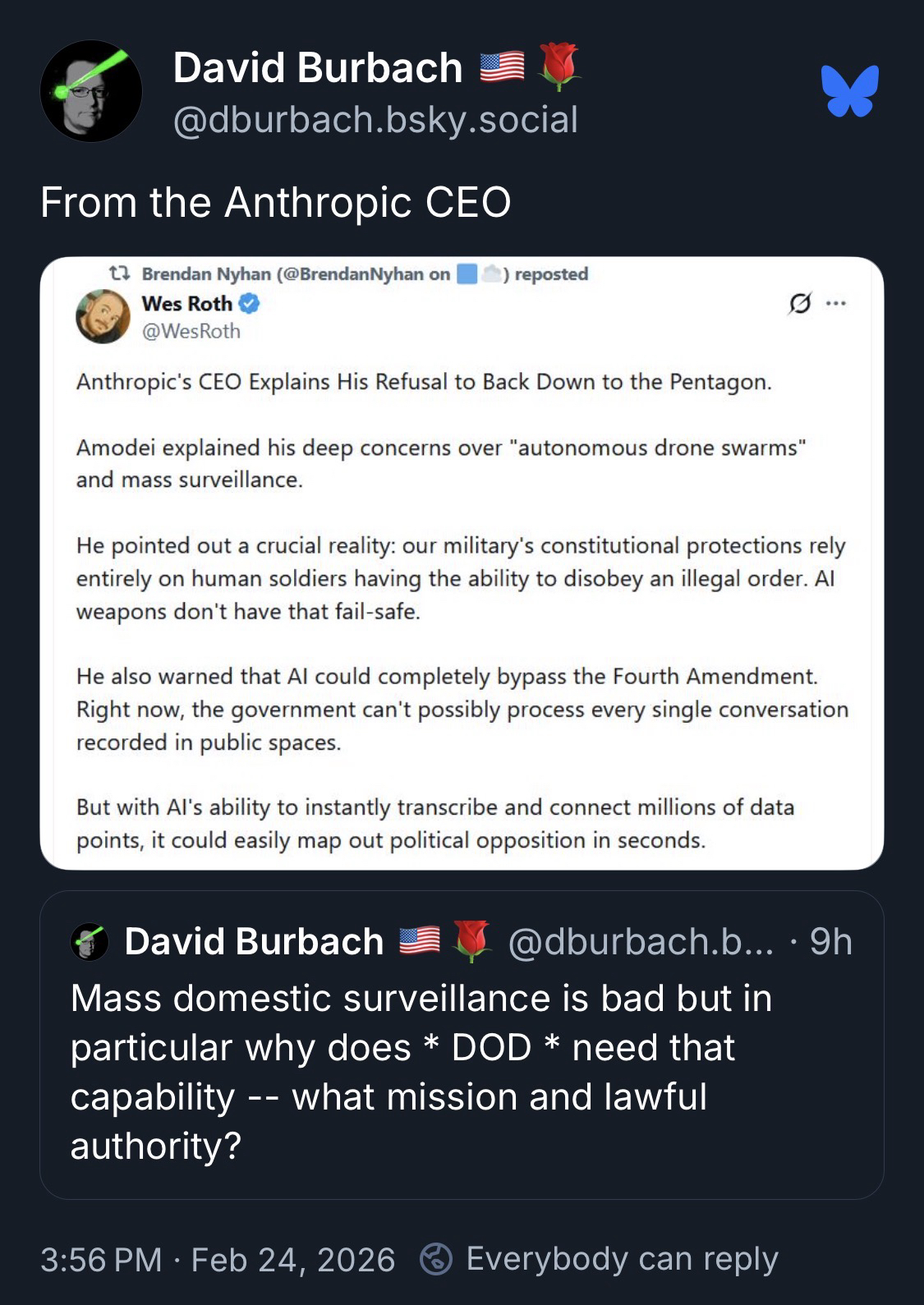Click the truncated @dburbach.b... handle in the quoted post

[641, 942]
